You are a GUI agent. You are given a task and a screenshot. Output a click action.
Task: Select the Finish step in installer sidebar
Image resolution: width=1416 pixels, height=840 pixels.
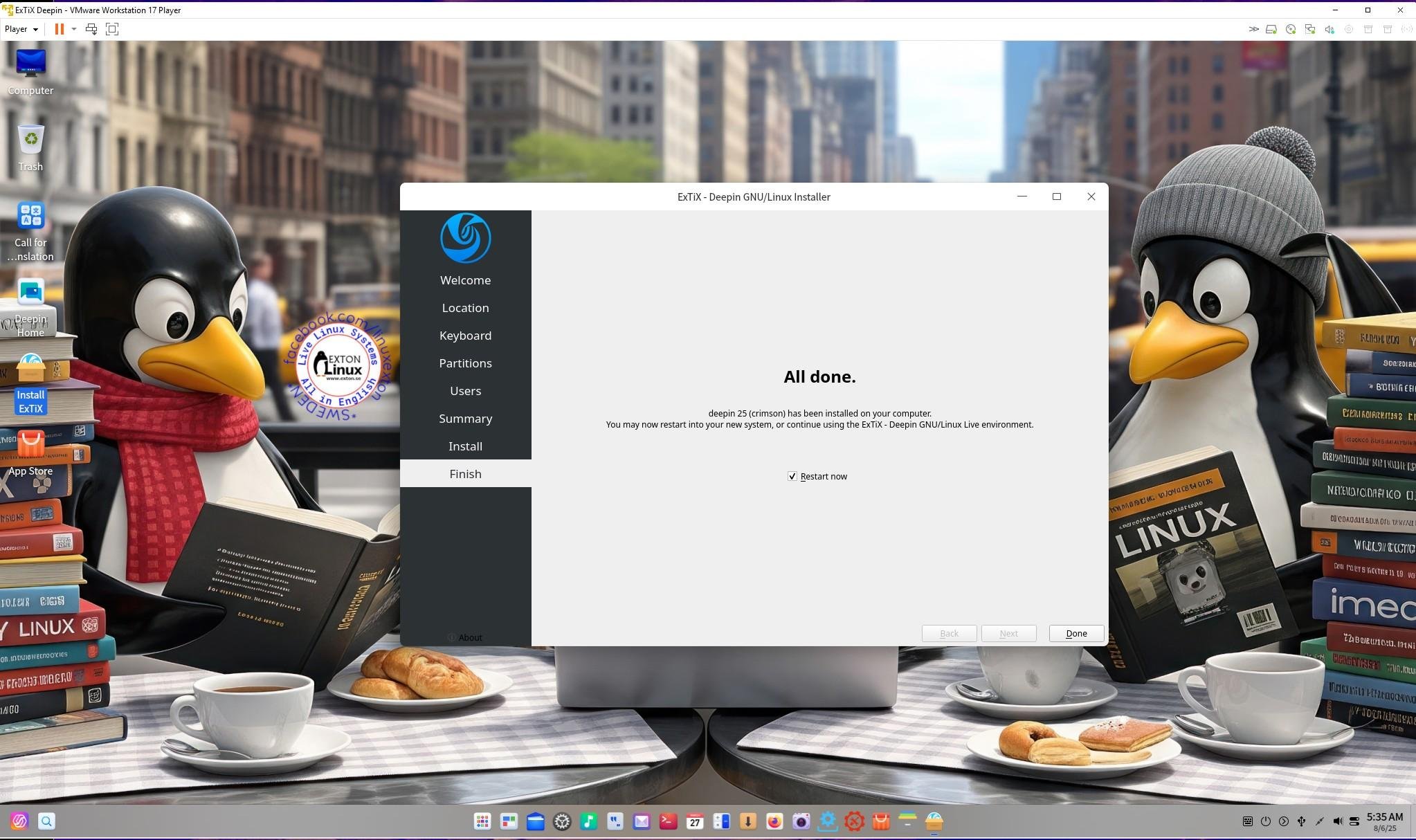click(465, 474)
